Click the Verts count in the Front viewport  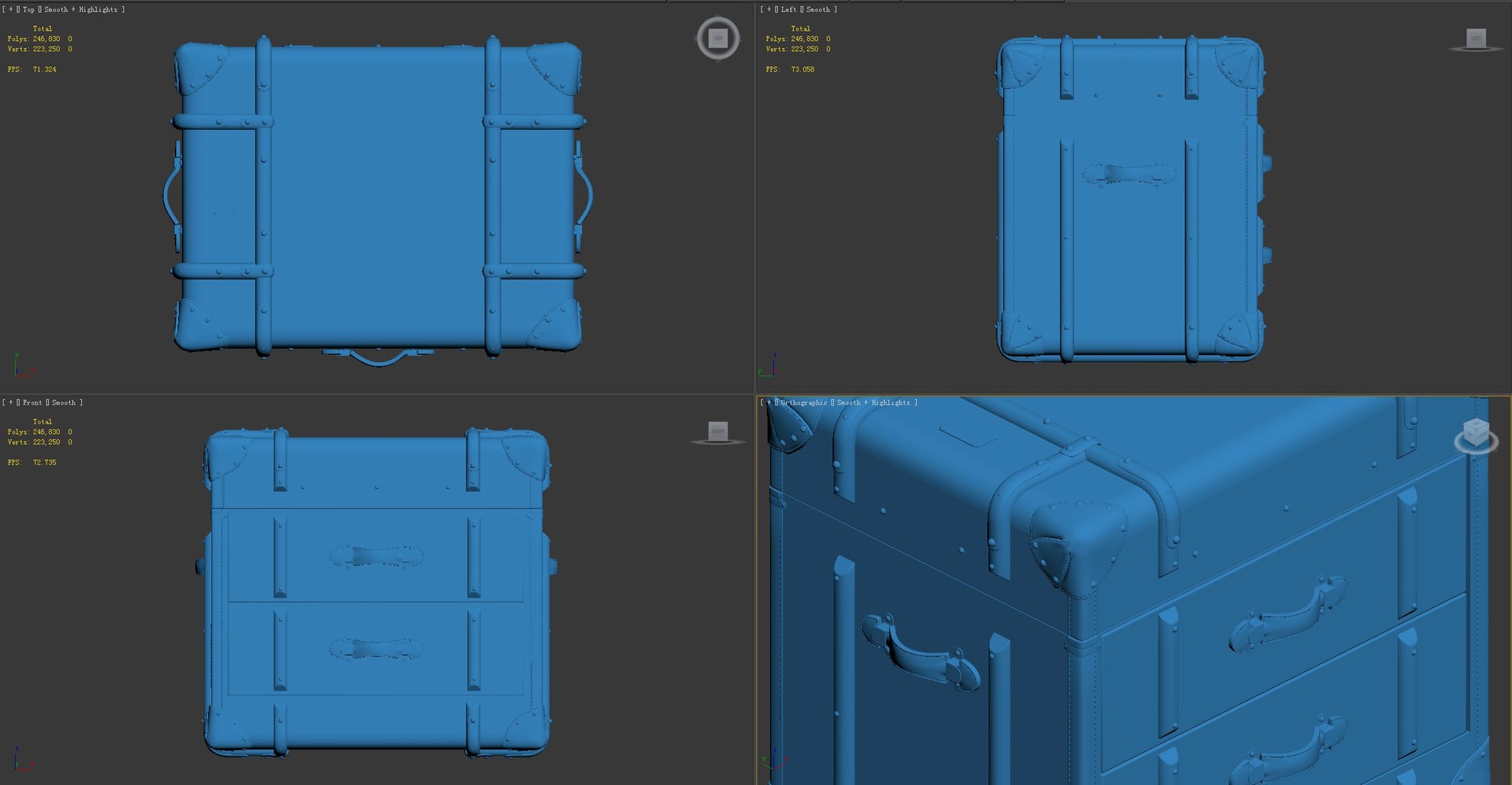[x=46, y=442]
